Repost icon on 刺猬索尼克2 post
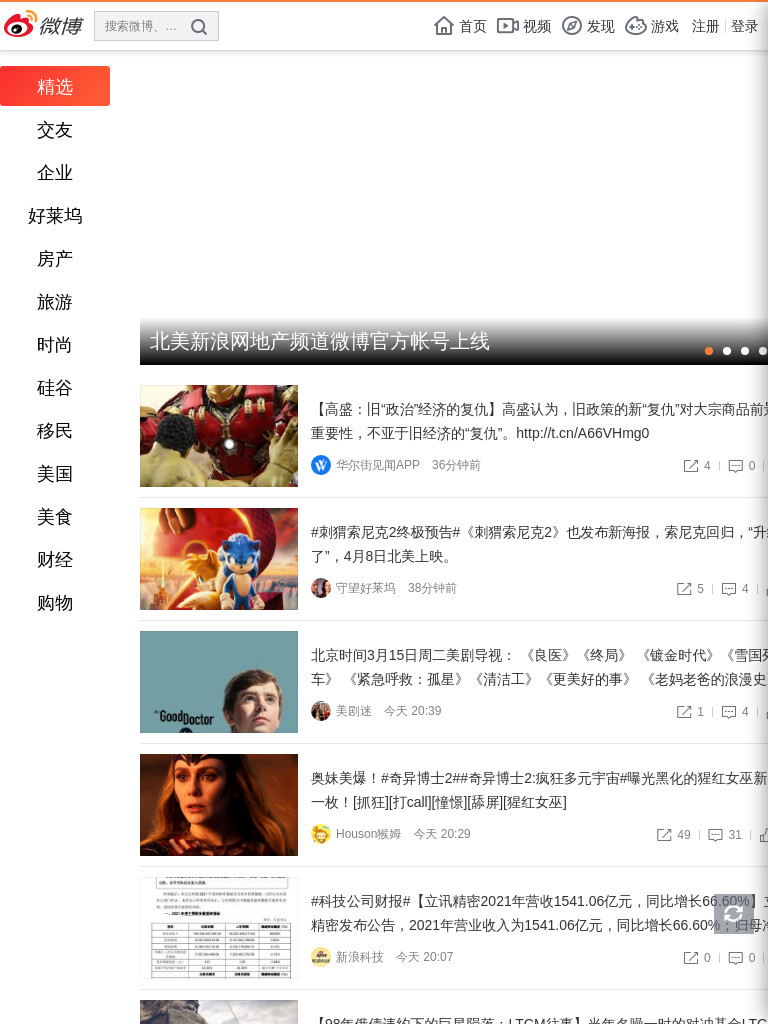This screenshot has height=1024, width=768. [x=684, y=589]
